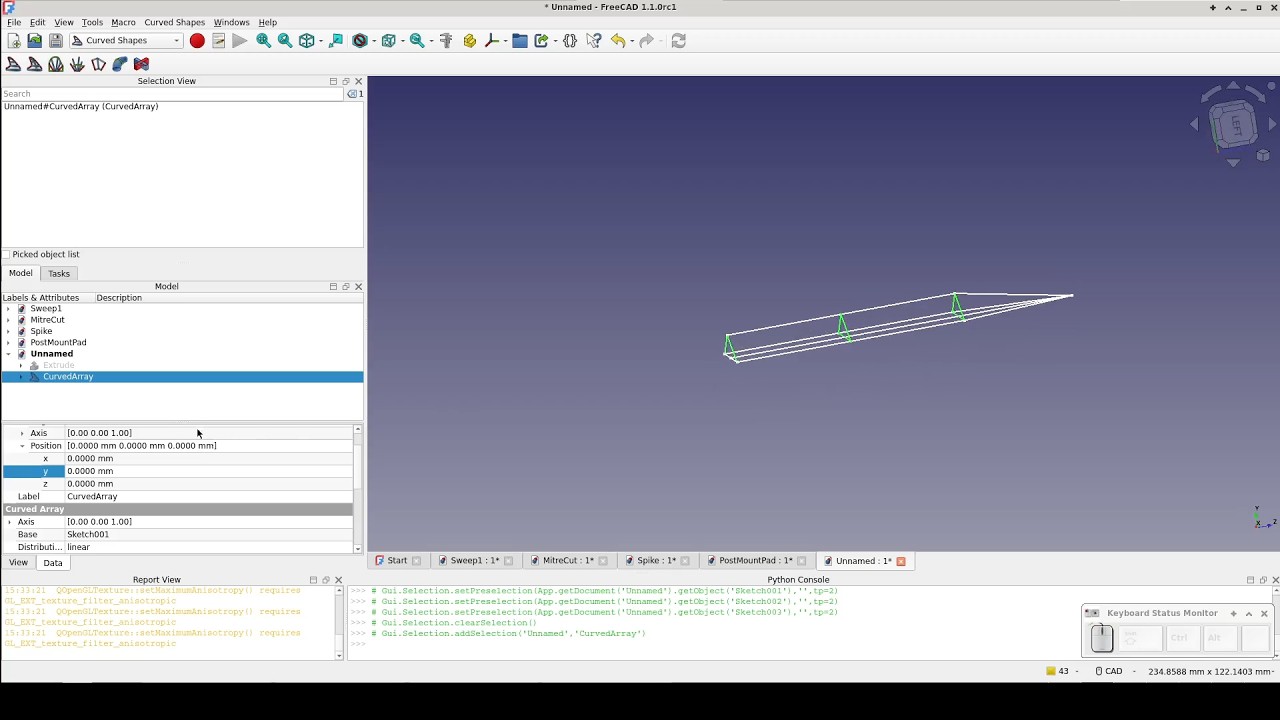Click the Save document floppy icon

click(56, 41)
